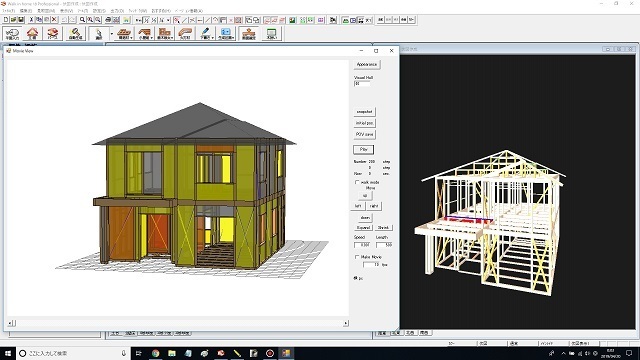Open the roof tool dropdown arrow
The width and height of the screenshot is (640, 360).
151,37
